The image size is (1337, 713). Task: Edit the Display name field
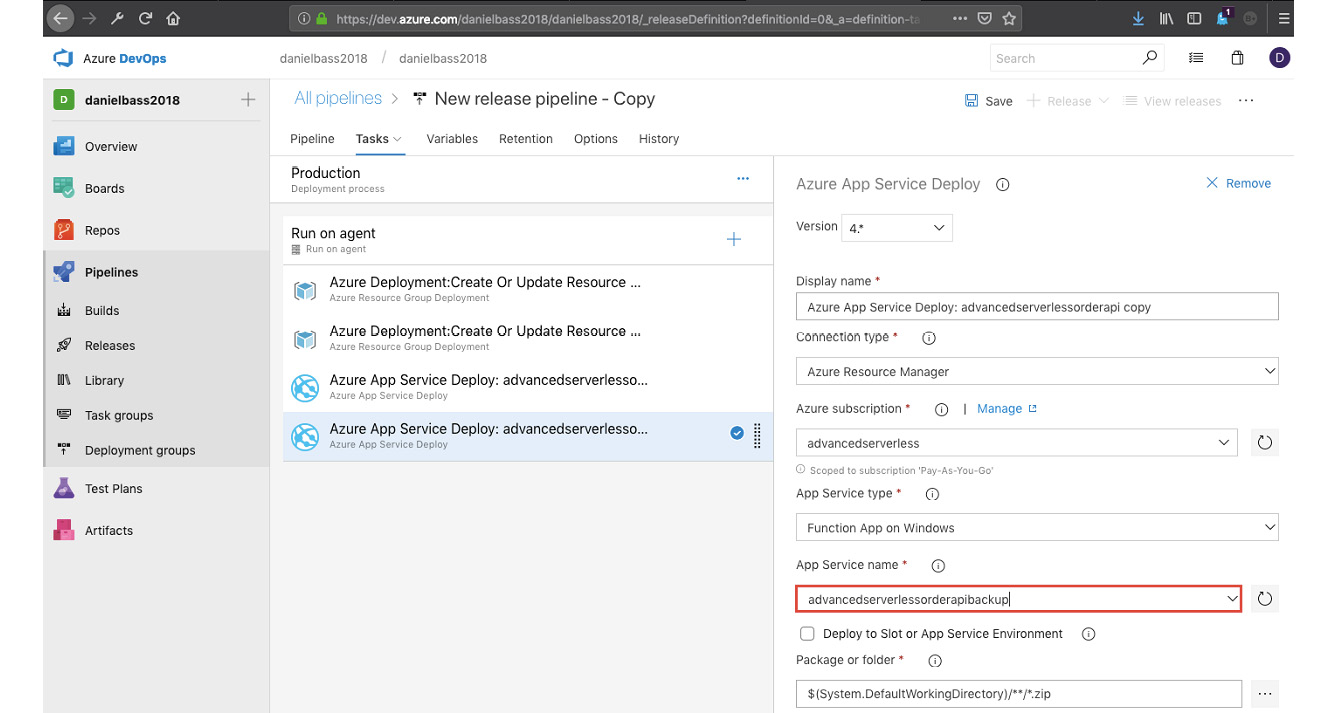[x=1037, y=306]
